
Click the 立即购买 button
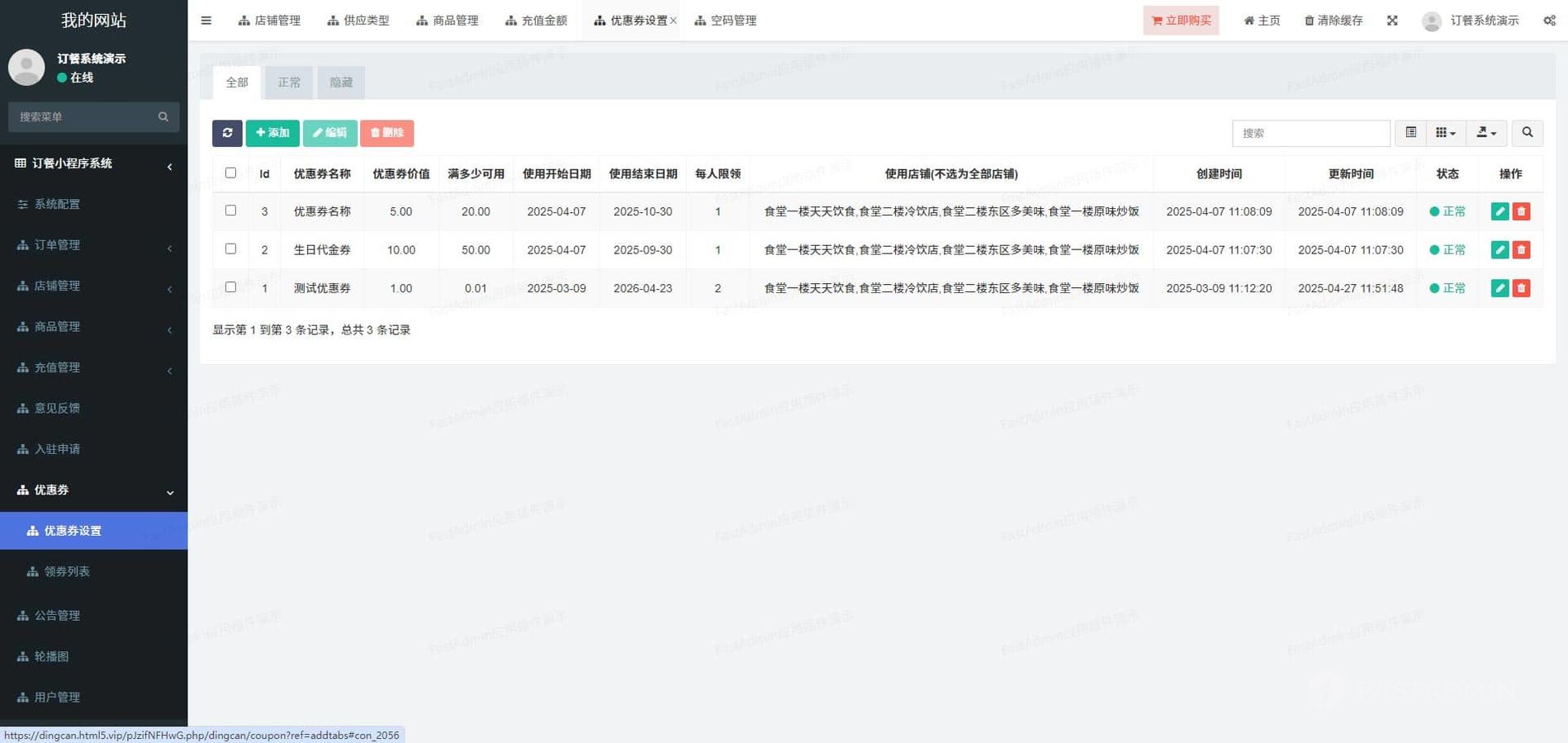pos(1181,21)
